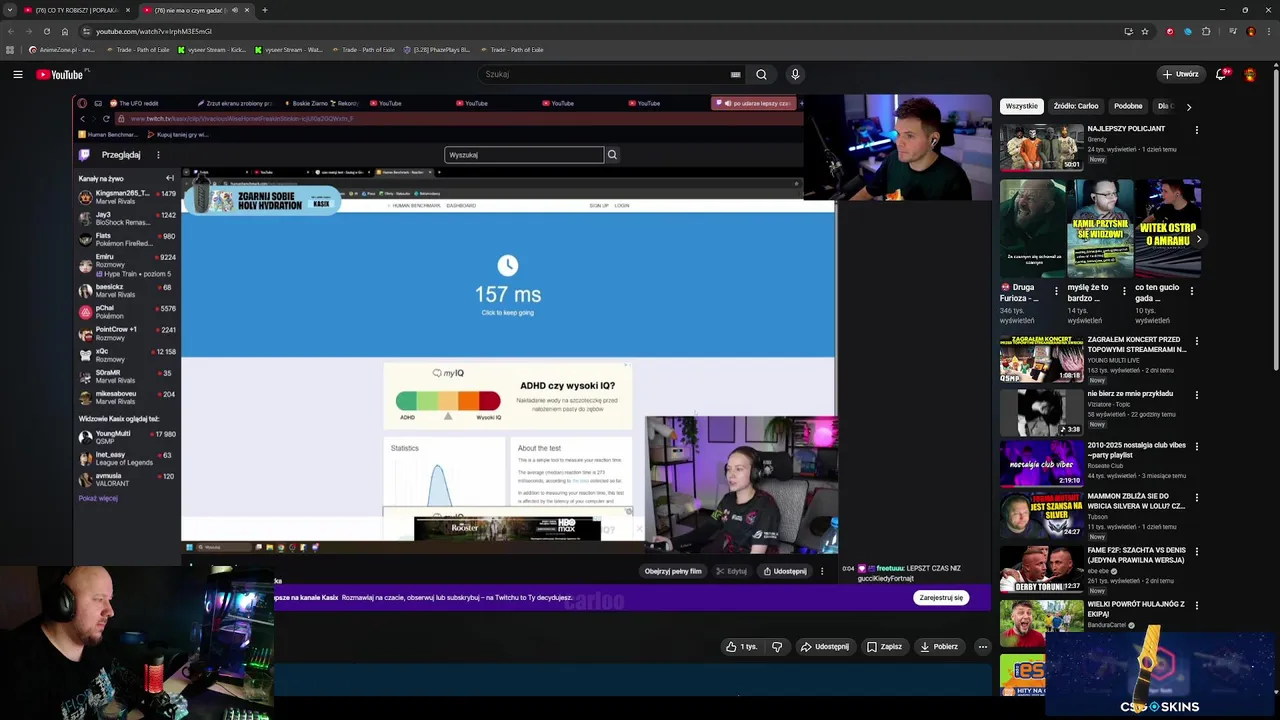Click the Utwórz create button
Screen dimensions: 1280x720
tap(1180, 74)
